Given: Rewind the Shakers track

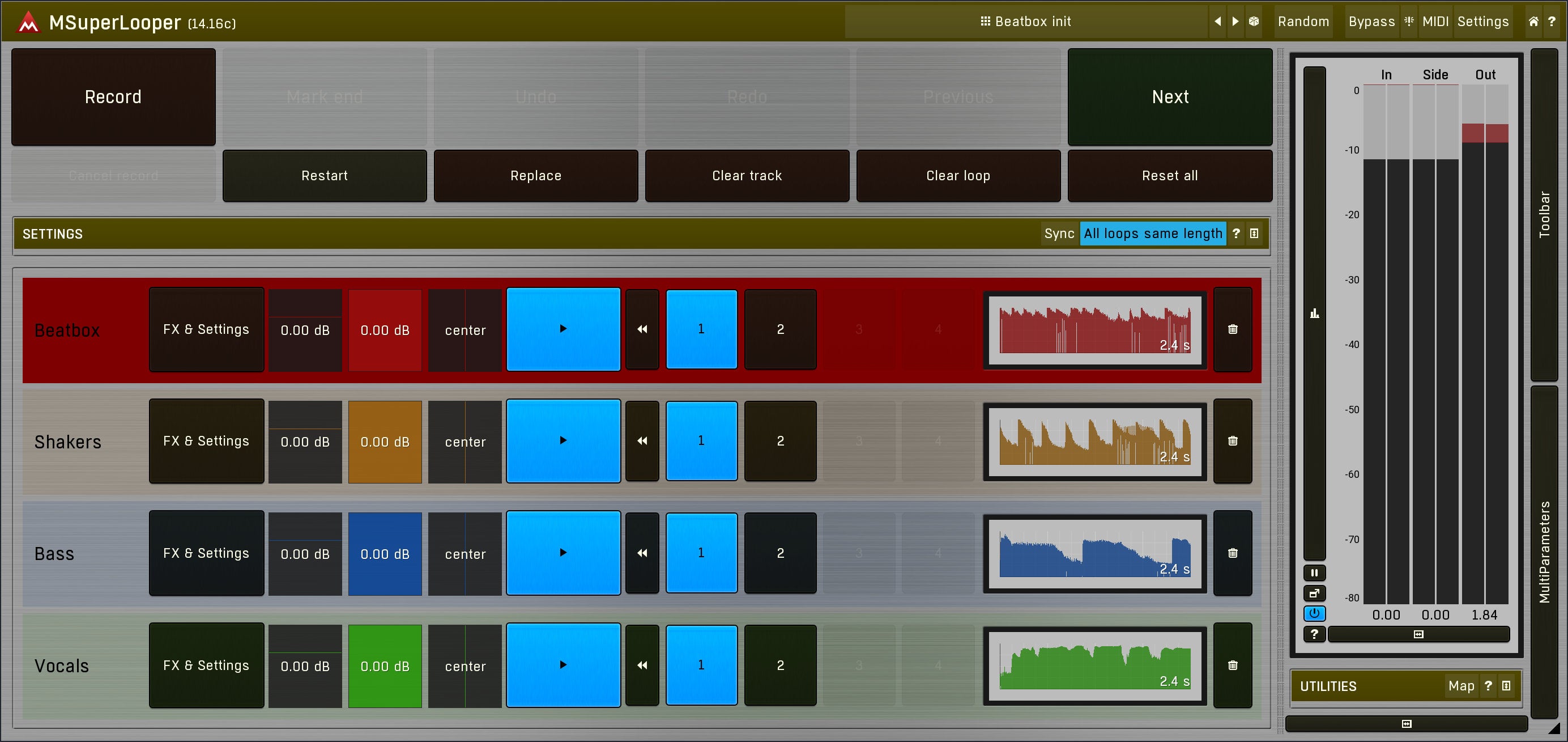Looking at the screenshot, I should click(642, 441).
